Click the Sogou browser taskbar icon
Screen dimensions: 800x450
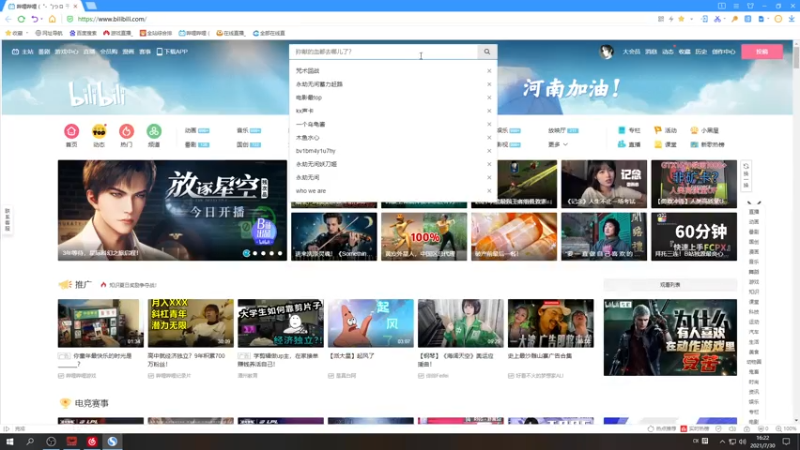click(112, 441)
